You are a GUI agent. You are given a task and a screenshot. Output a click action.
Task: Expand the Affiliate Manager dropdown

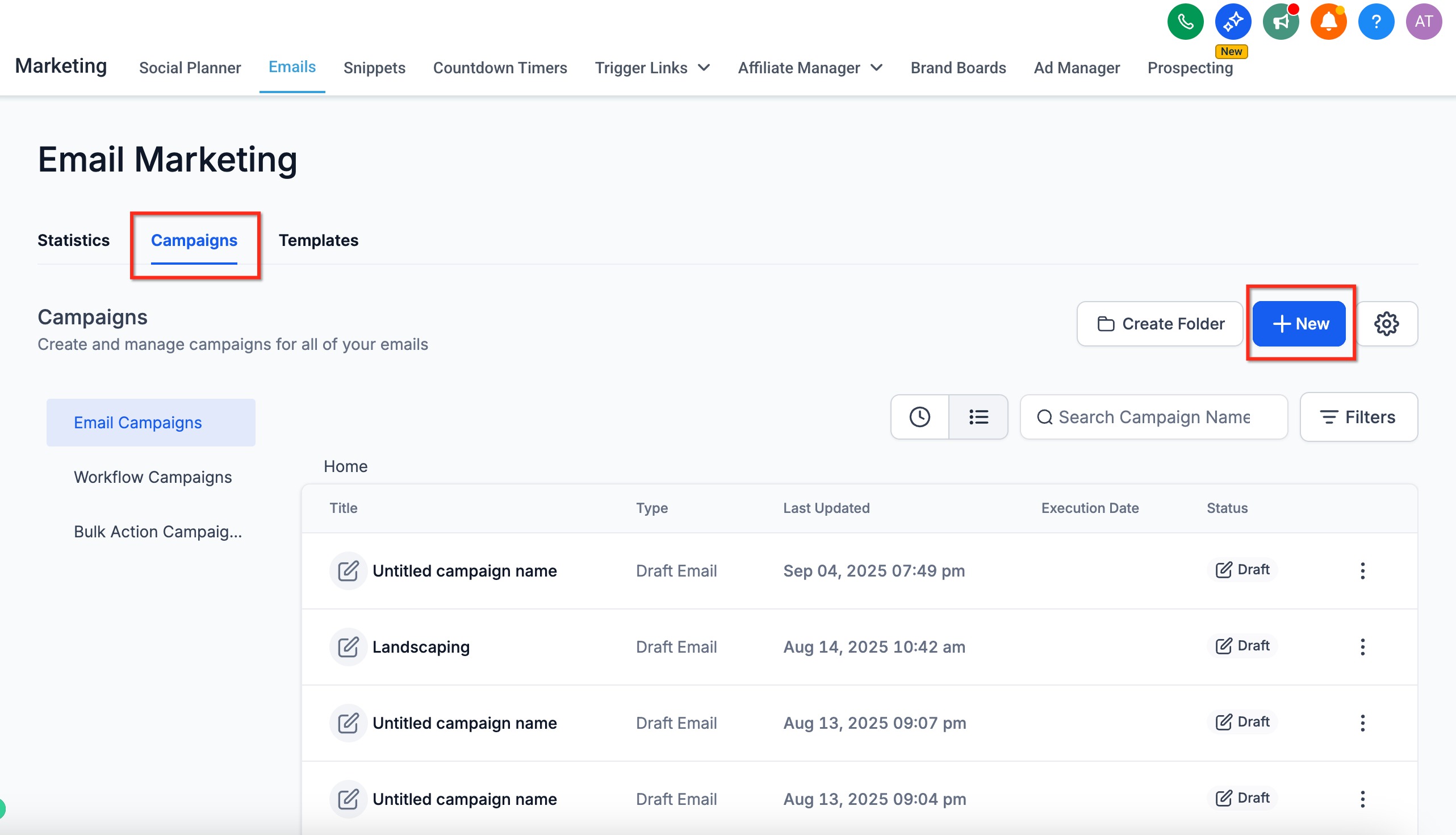click(809, 68)
